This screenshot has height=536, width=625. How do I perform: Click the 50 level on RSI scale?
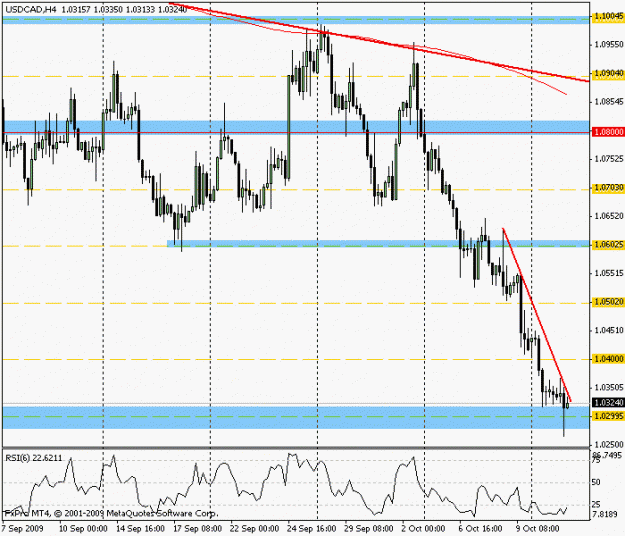click(x=596, y=483)
